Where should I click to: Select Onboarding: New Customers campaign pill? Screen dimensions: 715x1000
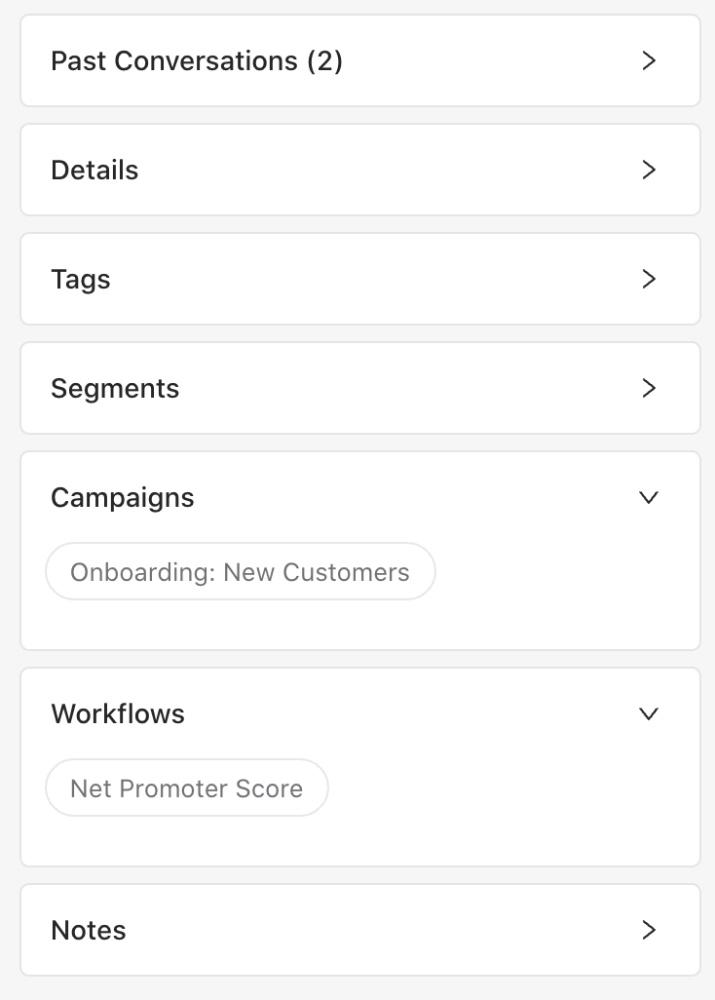[240, 571]
